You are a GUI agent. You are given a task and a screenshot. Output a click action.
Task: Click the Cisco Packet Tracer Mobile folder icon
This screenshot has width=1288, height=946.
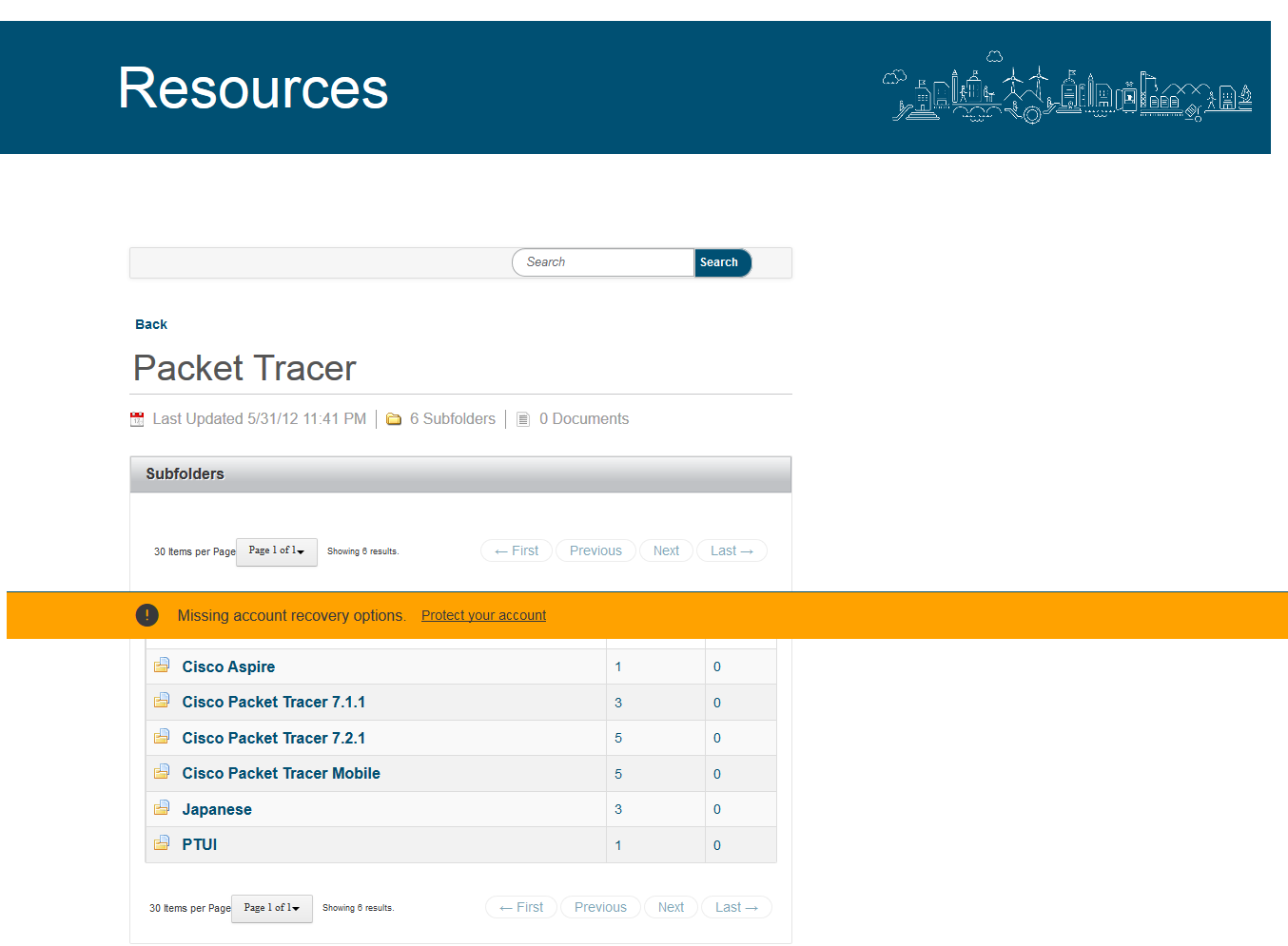tap(162, 772)
